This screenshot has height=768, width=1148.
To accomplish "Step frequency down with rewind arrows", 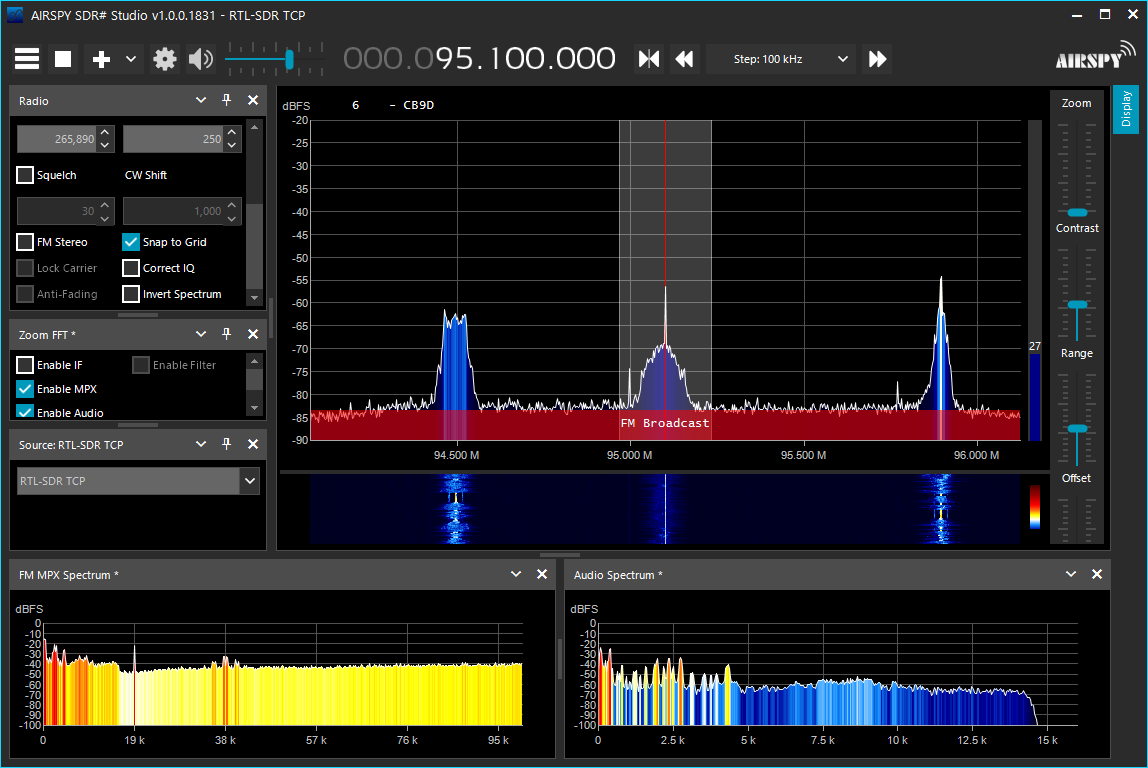I will coord(684,59).
